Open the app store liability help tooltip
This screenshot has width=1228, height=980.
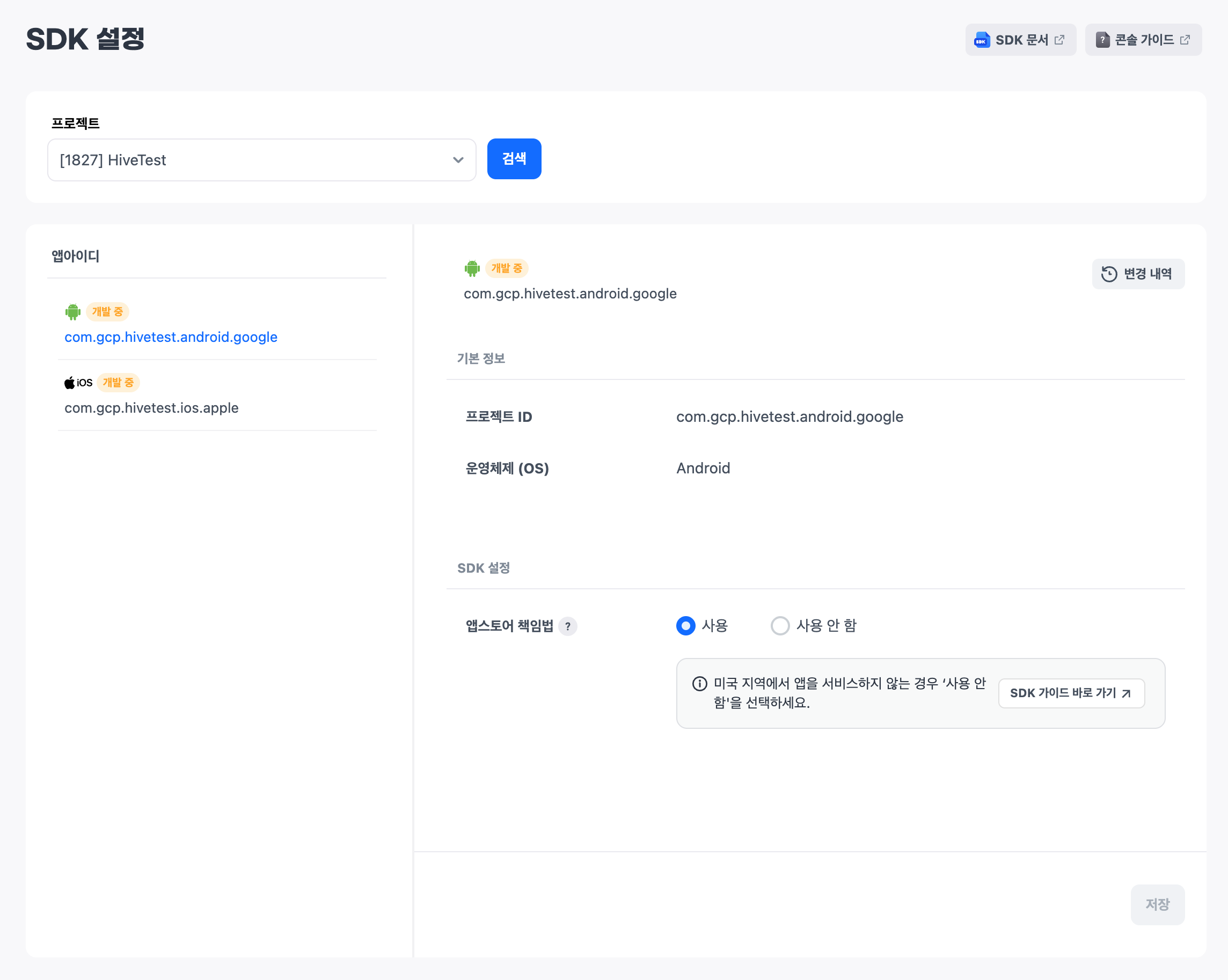567,626
